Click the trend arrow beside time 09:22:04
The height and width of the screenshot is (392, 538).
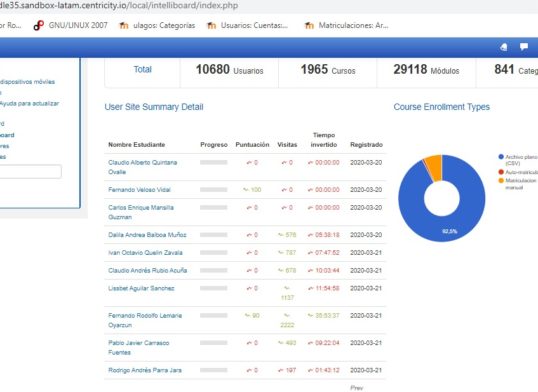pyautogui.click(x=310, y=343)
